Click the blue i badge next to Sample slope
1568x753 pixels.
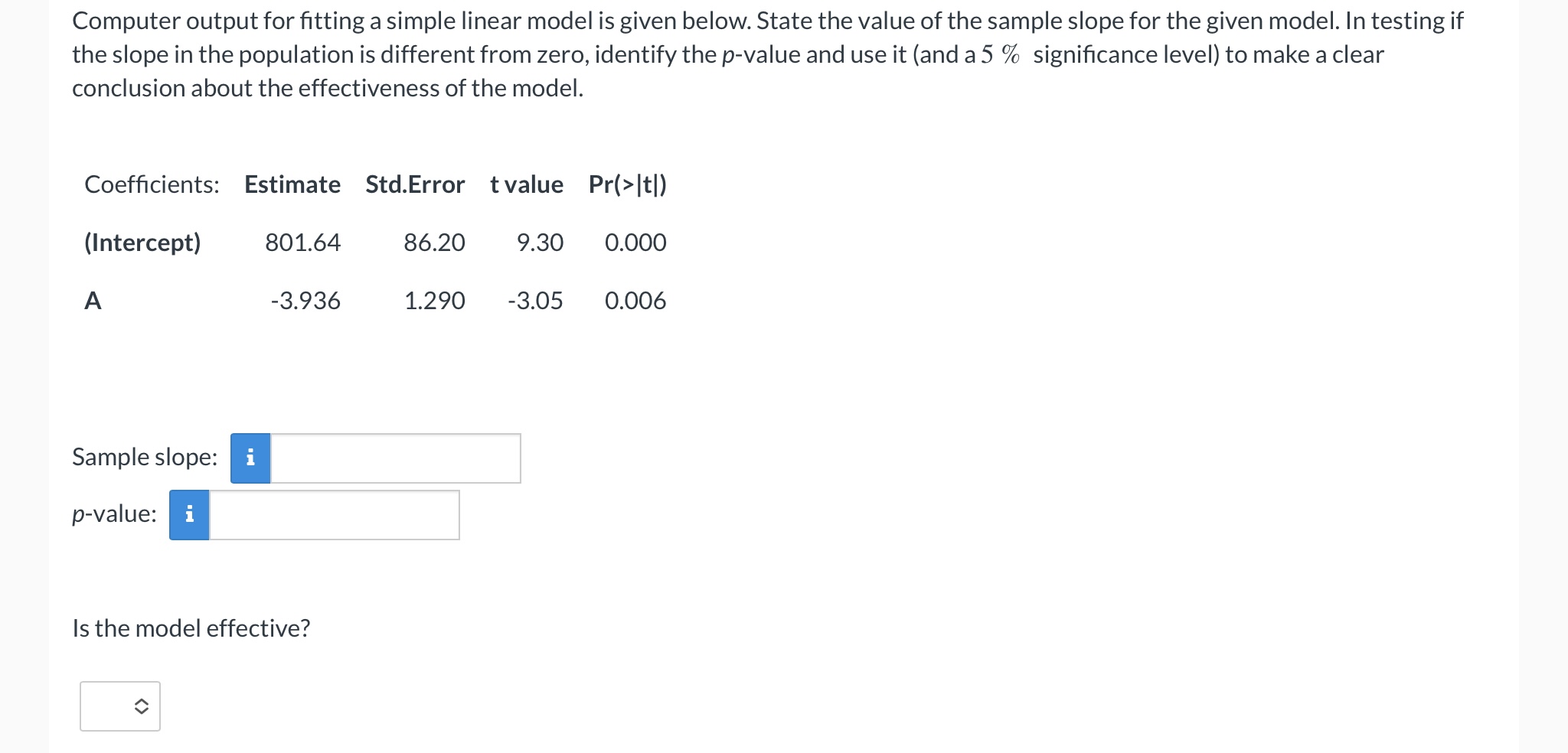coord(250,457)
